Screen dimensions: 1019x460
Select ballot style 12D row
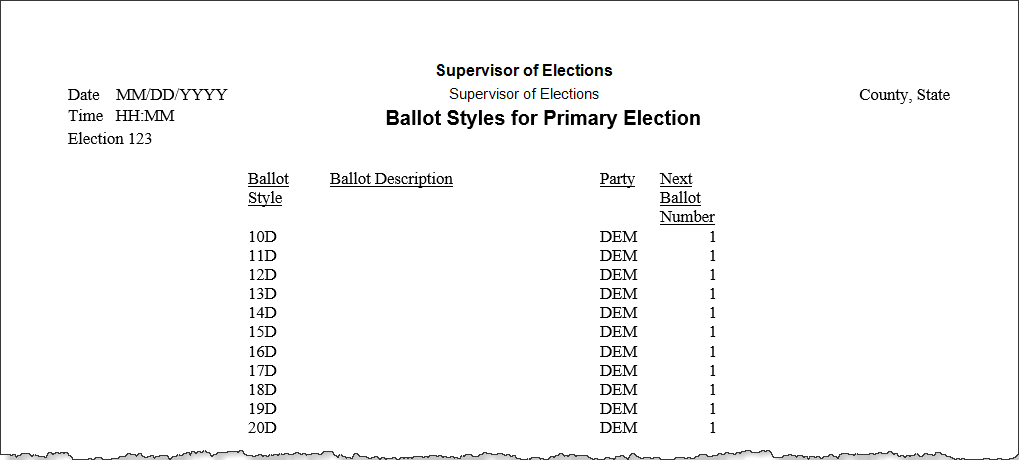(482, 275)
